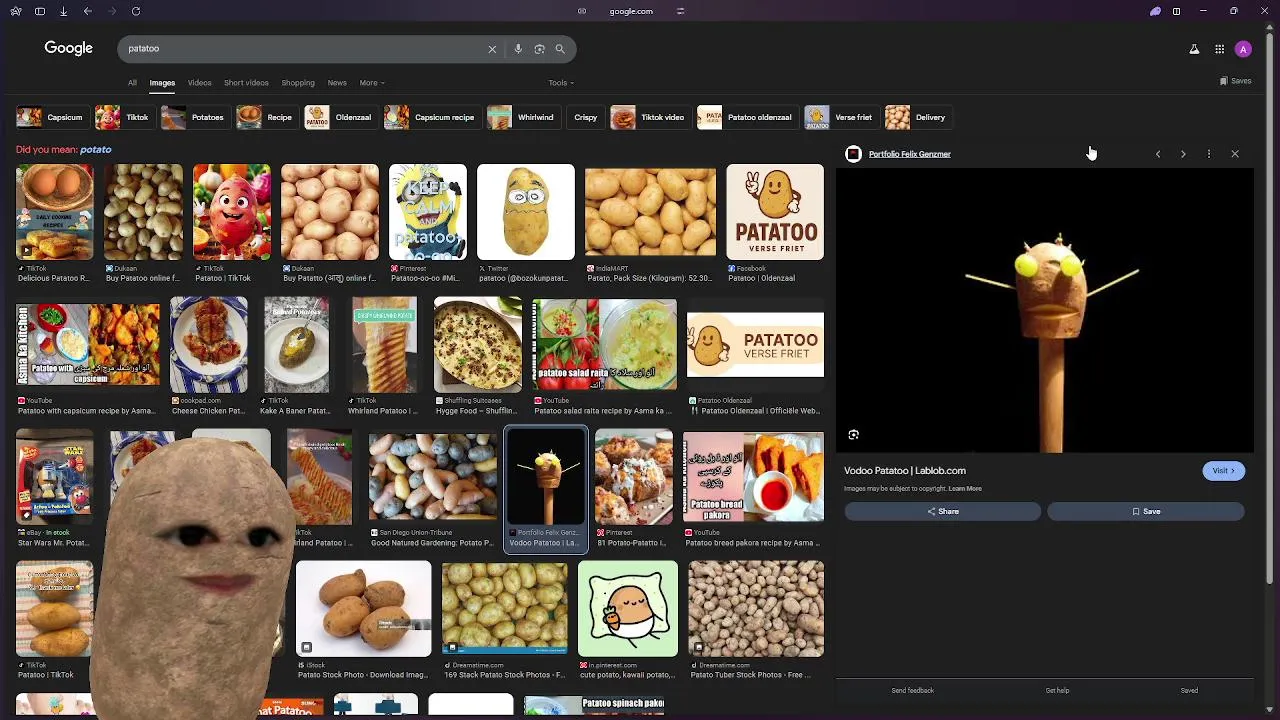Screen dimensions: 1280x720
Task: Click the google.com address bar
Action: [x=631, y=11]
